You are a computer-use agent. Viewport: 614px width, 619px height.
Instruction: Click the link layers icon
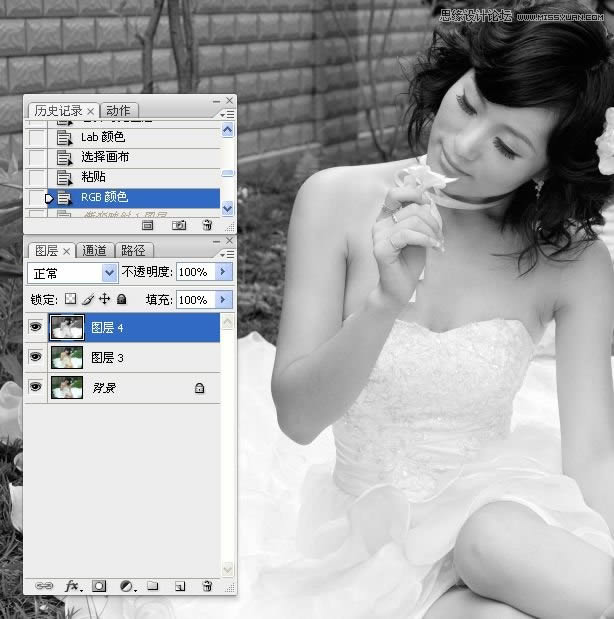click(x=44, y=586)
